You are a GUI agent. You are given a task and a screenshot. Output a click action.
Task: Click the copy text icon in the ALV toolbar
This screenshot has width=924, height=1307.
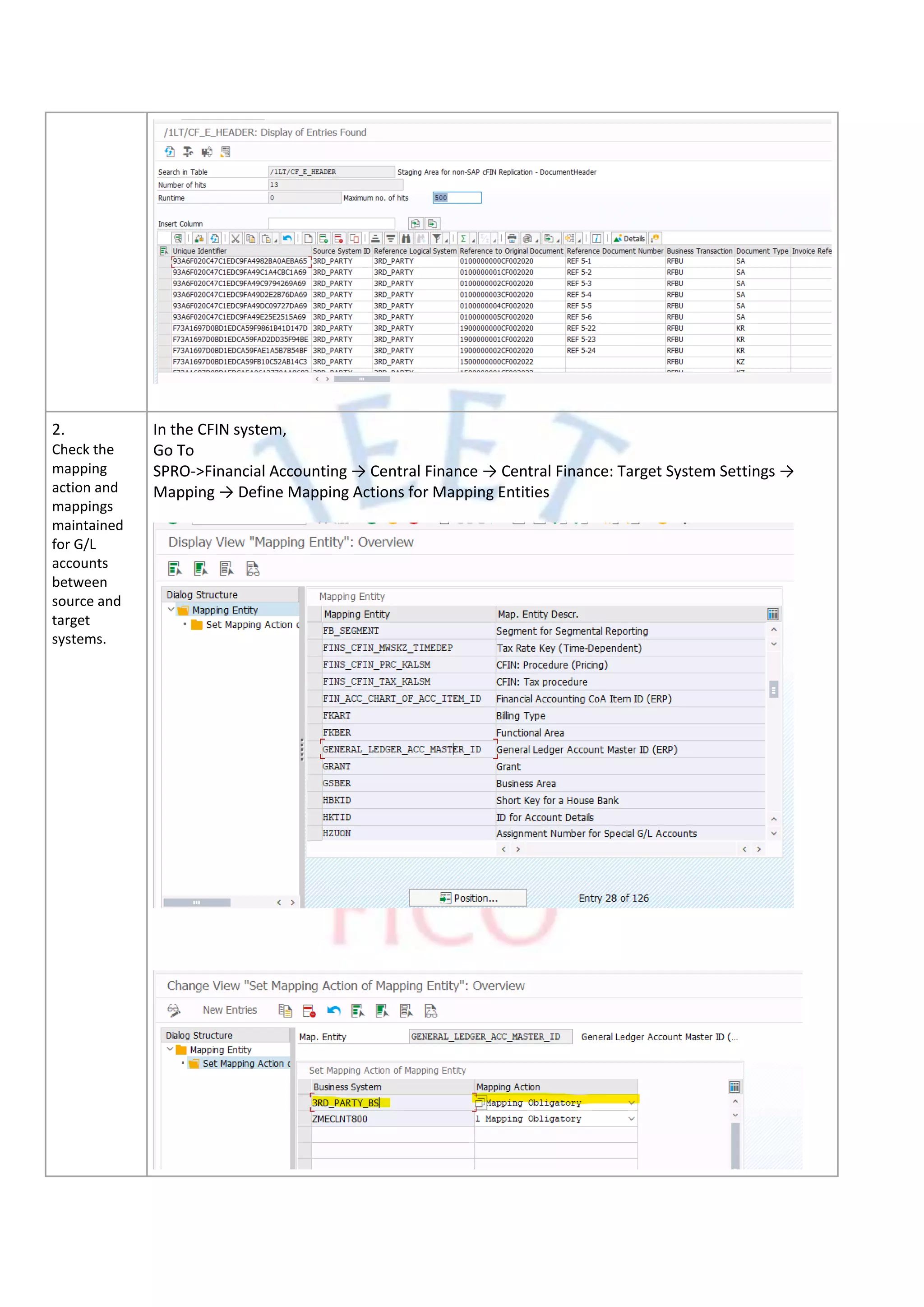(250, 238)
